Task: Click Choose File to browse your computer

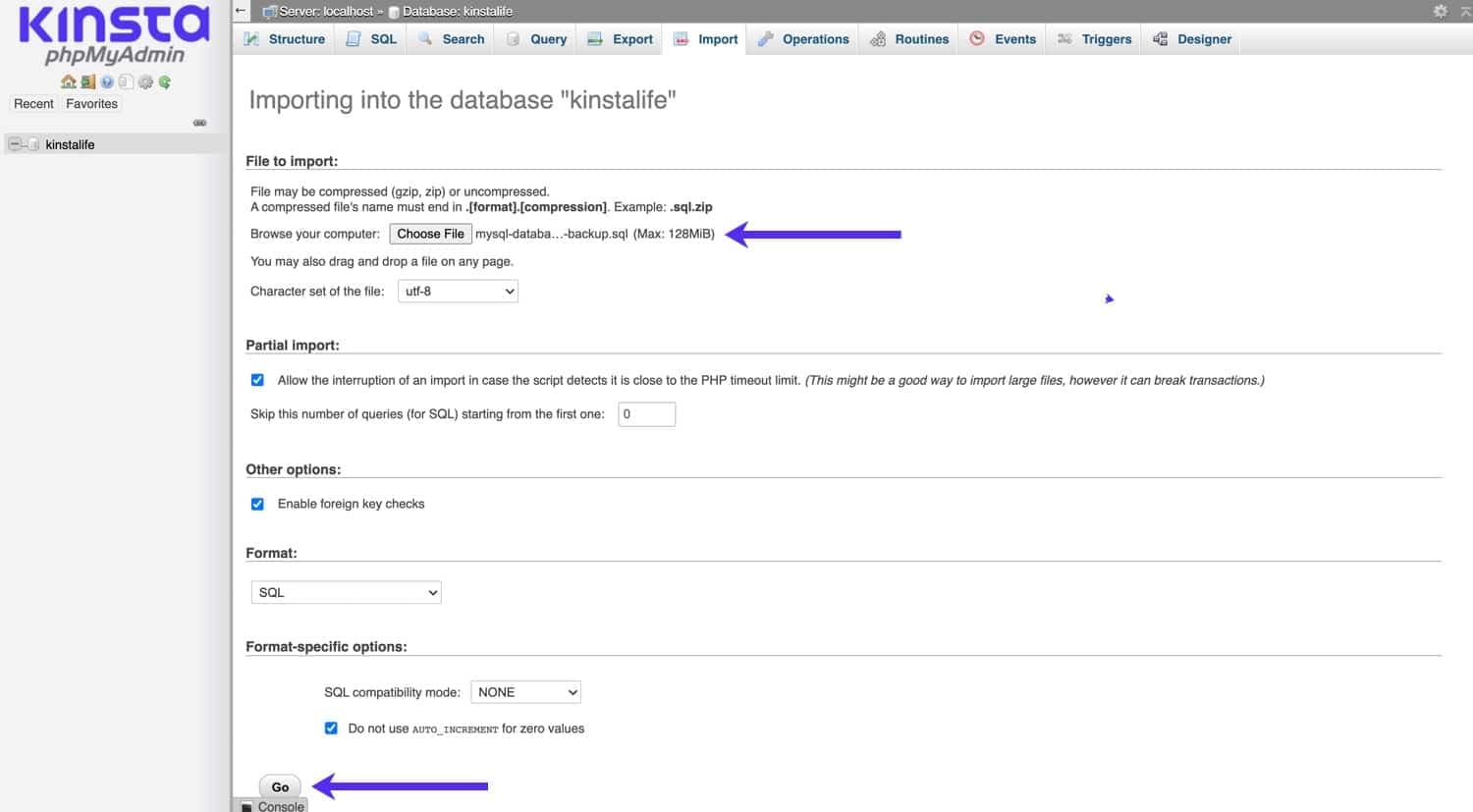Action: [x=430, y=234]
